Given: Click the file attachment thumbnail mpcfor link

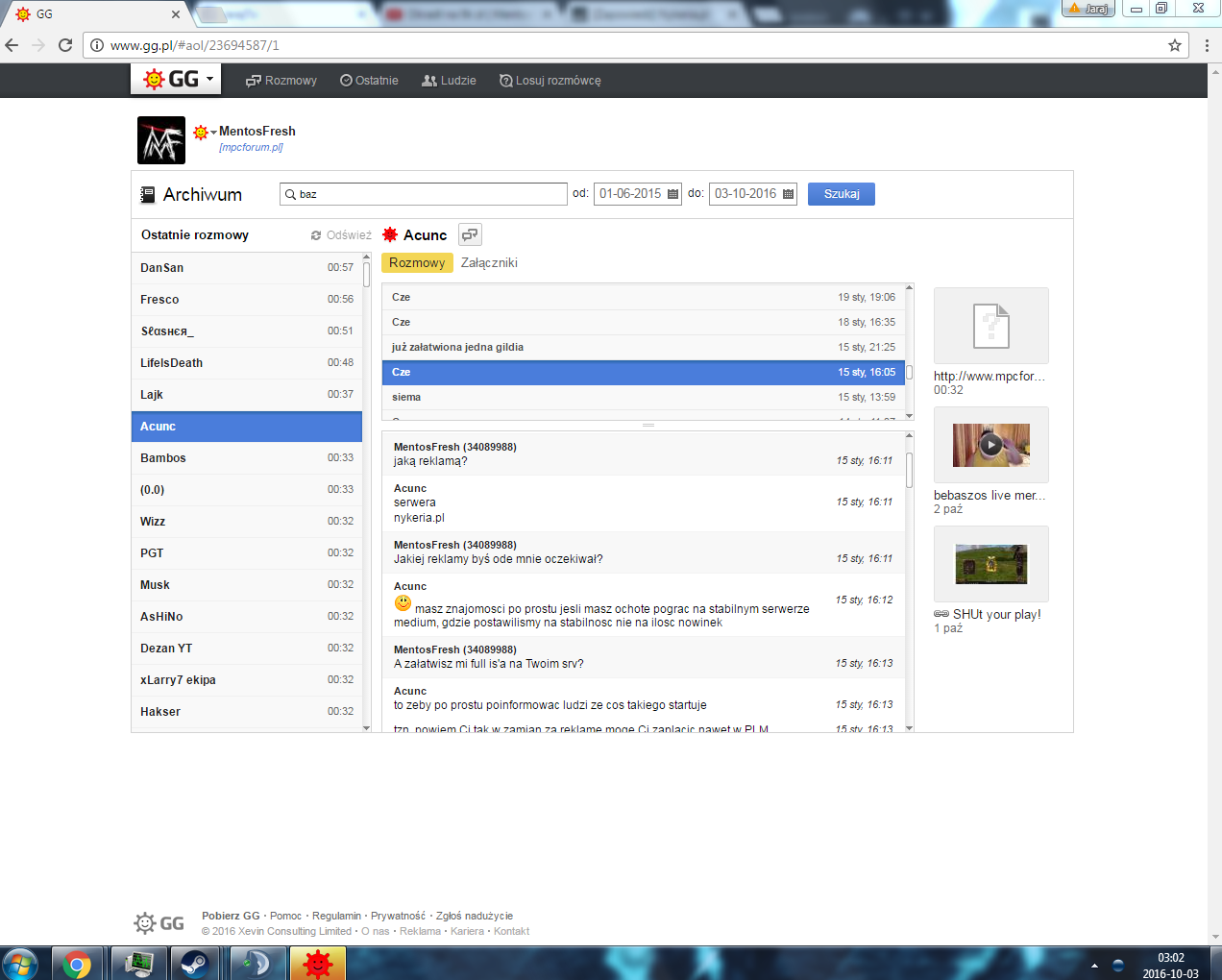Looking at the screenshot, I should (x=991, y=326).
